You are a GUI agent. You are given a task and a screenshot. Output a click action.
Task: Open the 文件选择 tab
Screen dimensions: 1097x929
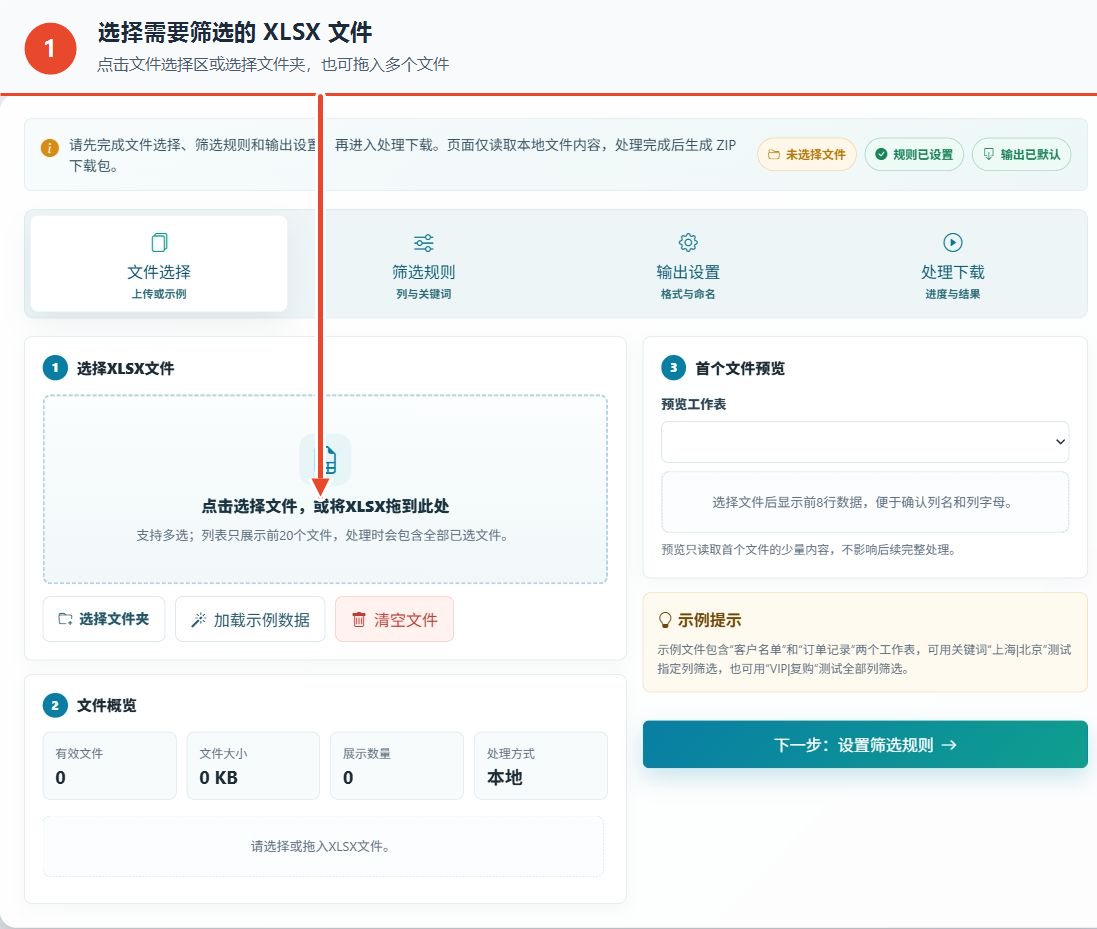[159, 264]
